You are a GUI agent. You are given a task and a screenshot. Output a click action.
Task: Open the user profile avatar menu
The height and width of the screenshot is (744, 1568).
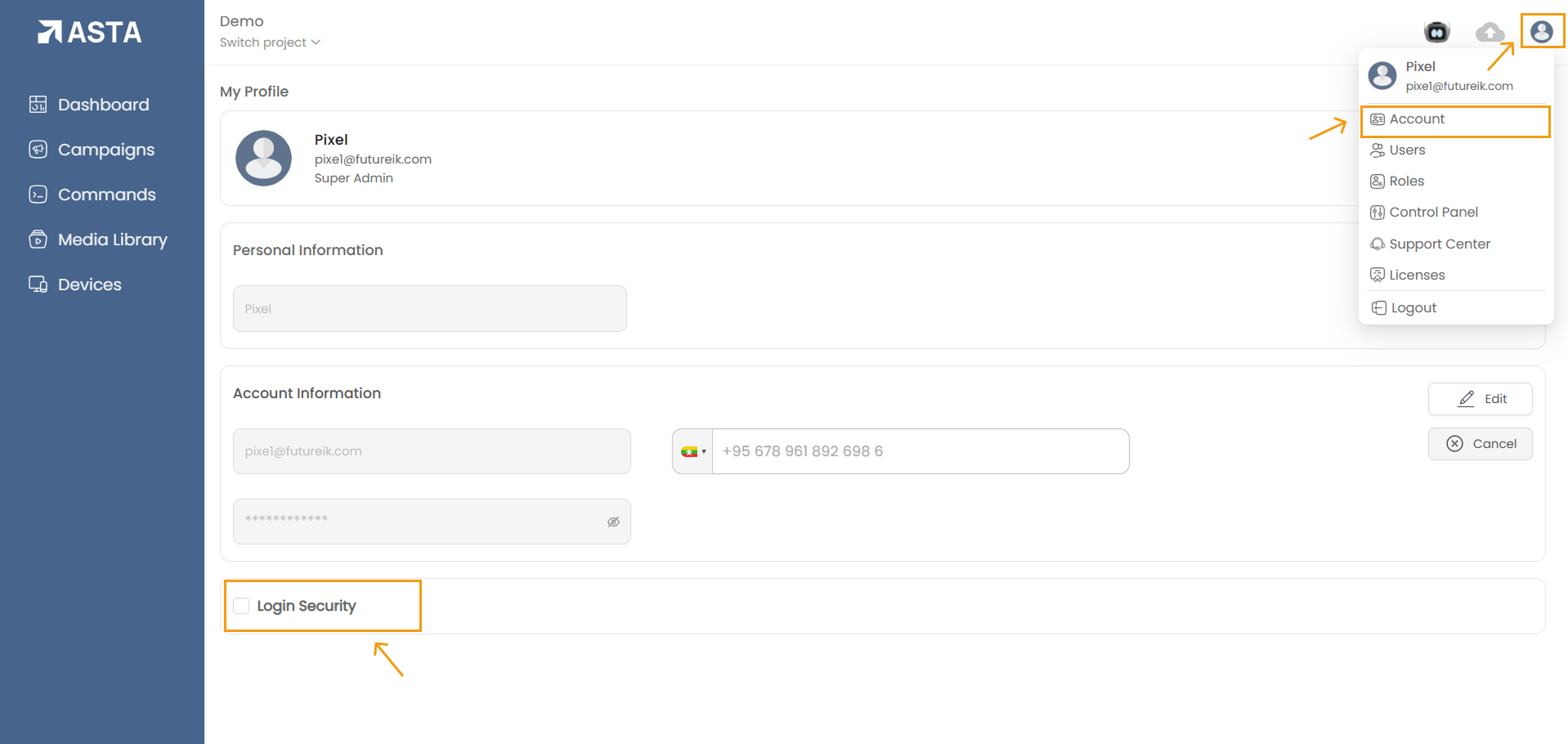[1541, 32]
